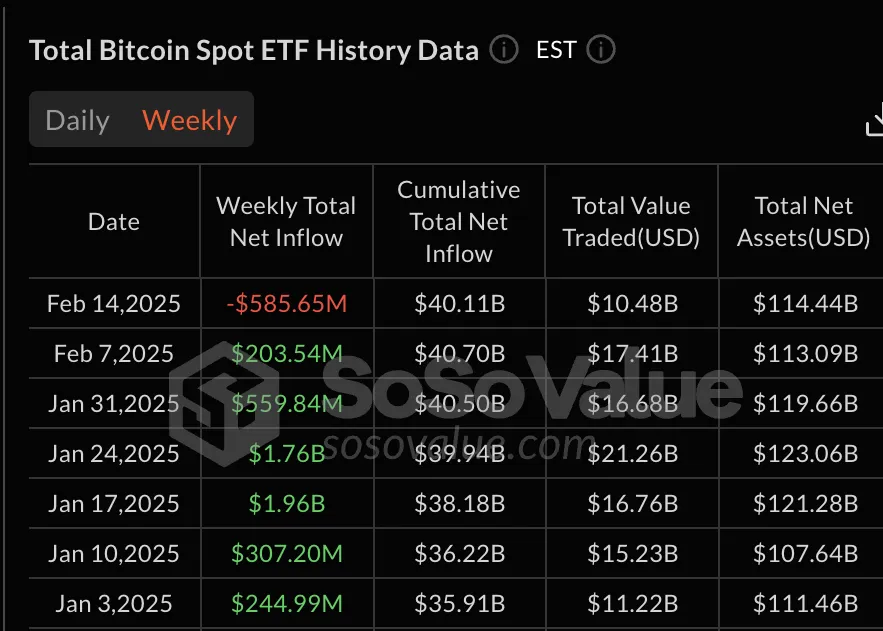Select the Weekly tab
Image resolution: width=883 pixels, height=631 pixels.
[x=189, y=119]
